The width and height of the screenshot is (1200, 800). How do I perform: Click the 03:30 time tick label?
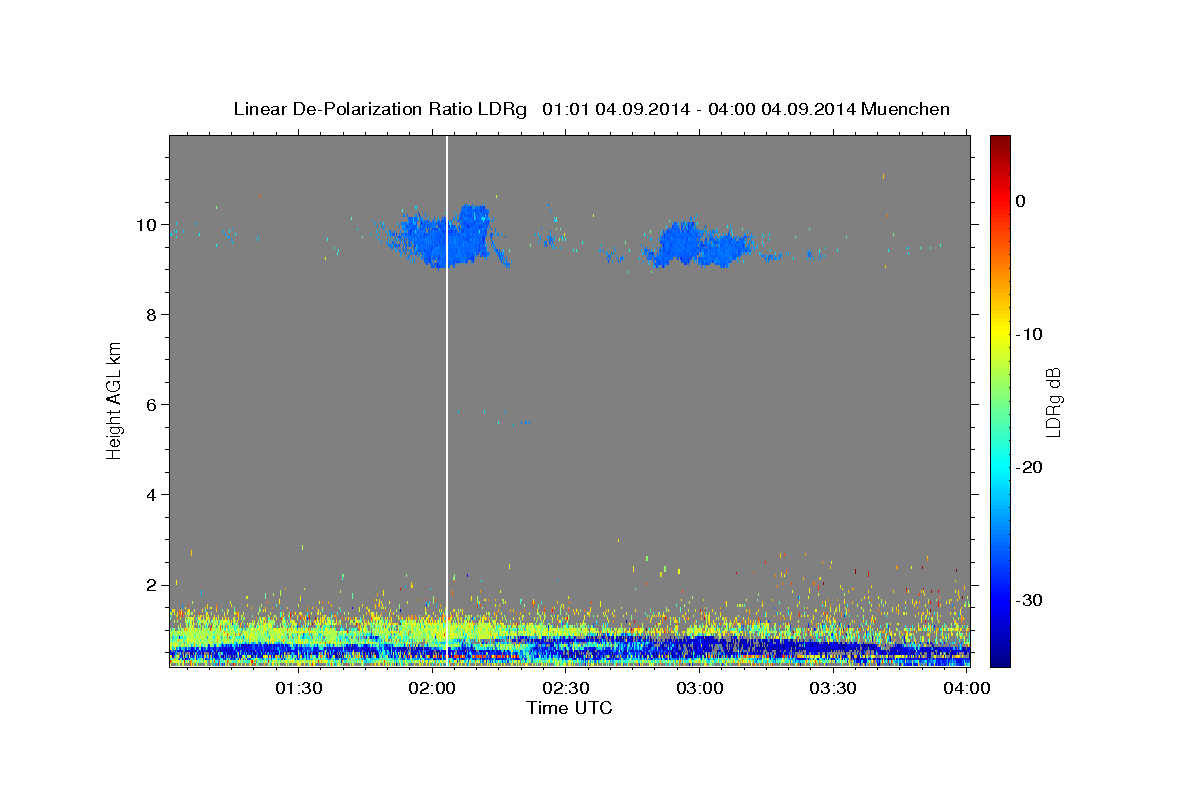834,688
